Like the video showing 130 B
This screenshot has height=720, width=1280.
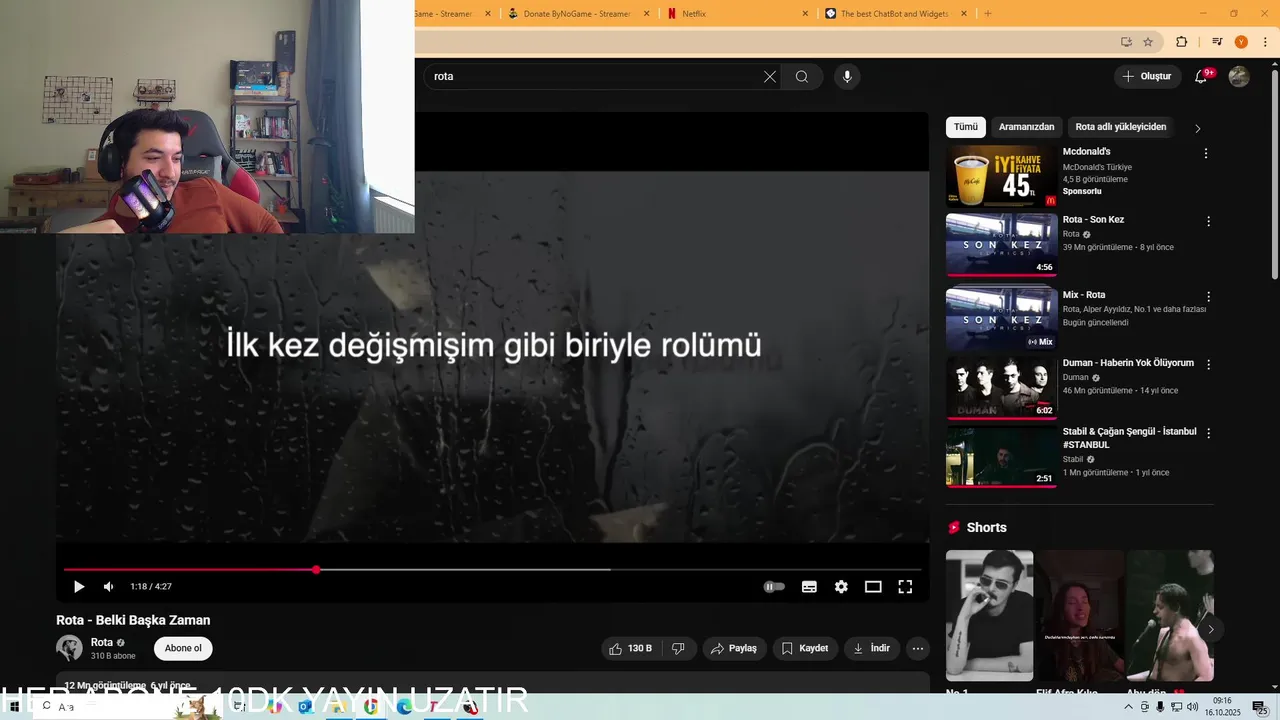(630, 648)
